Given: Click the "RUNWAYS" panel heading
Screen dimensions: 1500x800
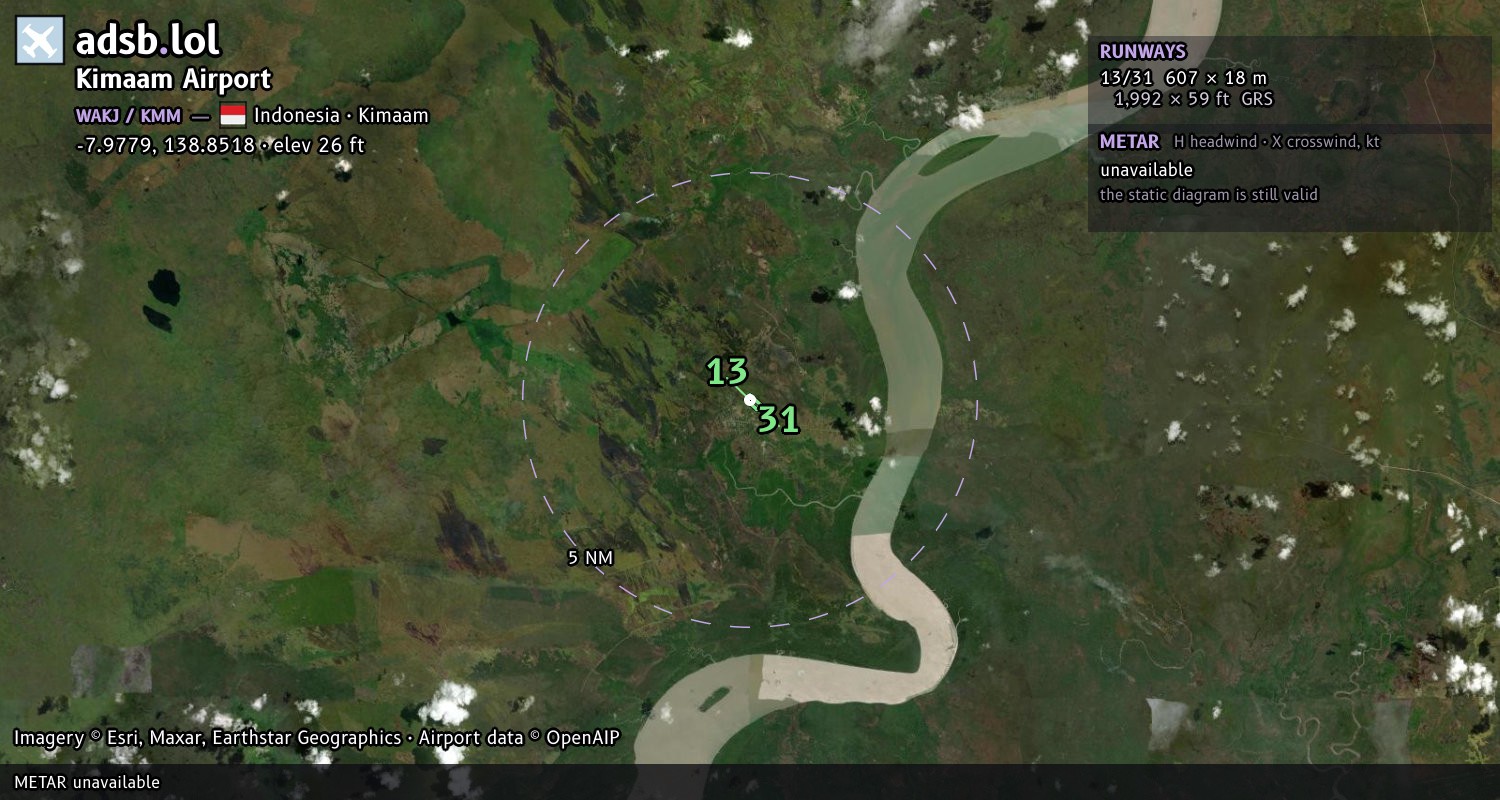Looking at the screenshot, I should coord(1143,52).
